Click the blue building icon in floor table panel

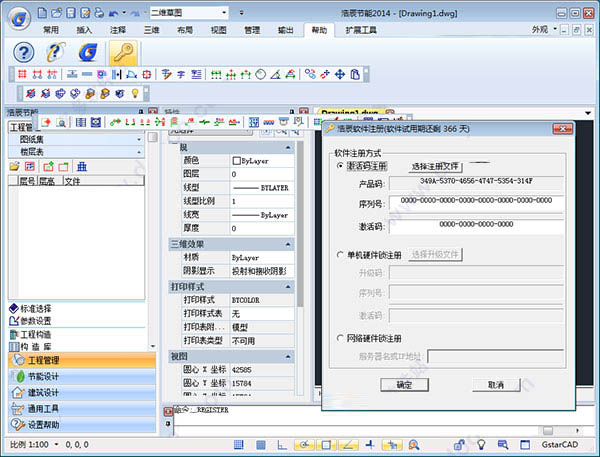(82, 166)
